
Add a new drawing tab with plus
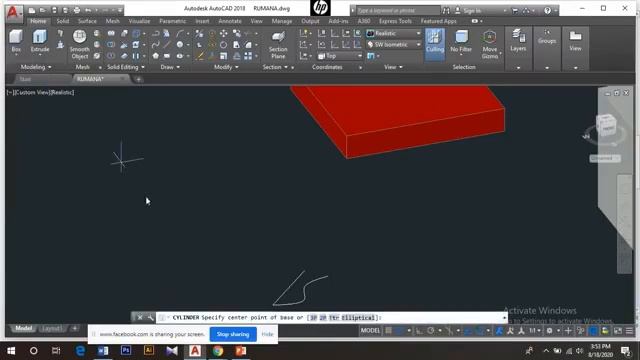coord(138,79)
